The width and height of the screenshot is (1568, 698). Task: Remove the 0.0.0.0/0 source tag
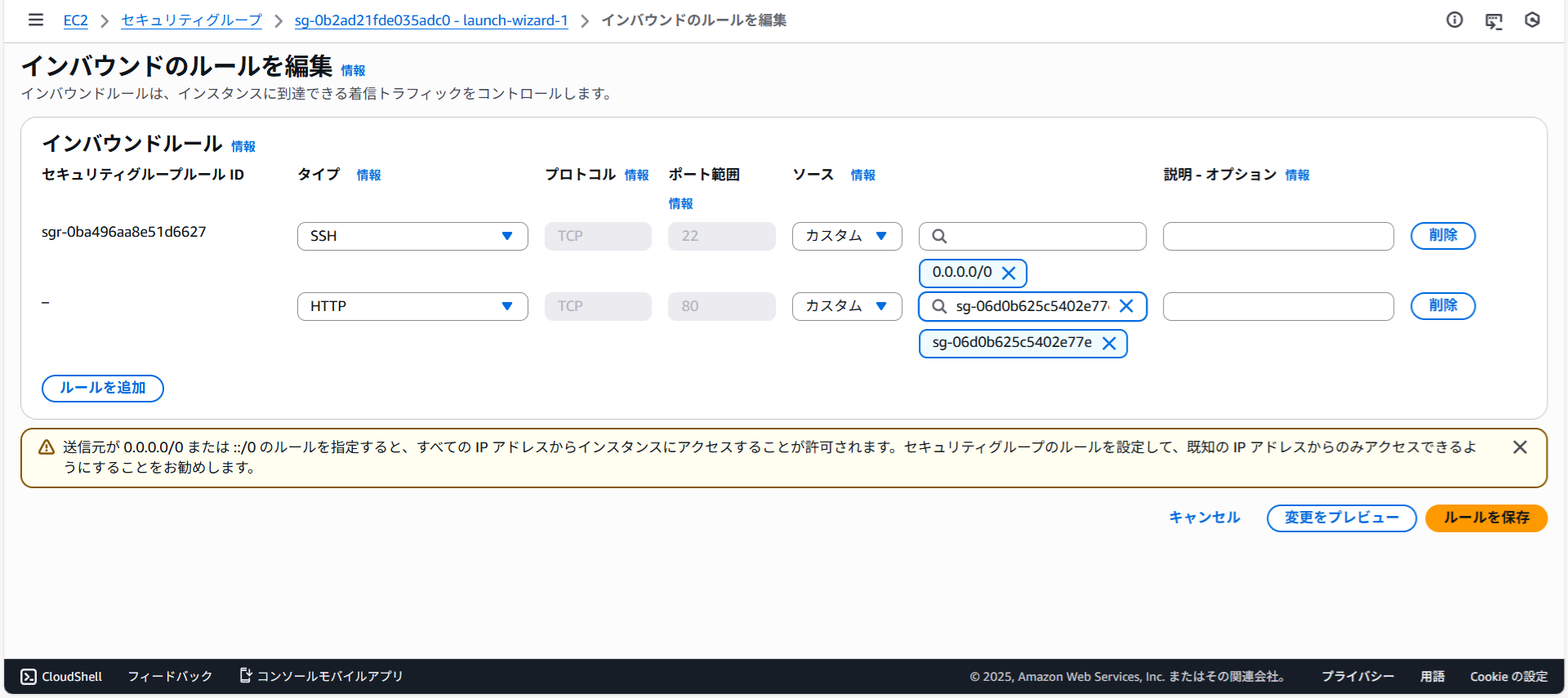1009,273
